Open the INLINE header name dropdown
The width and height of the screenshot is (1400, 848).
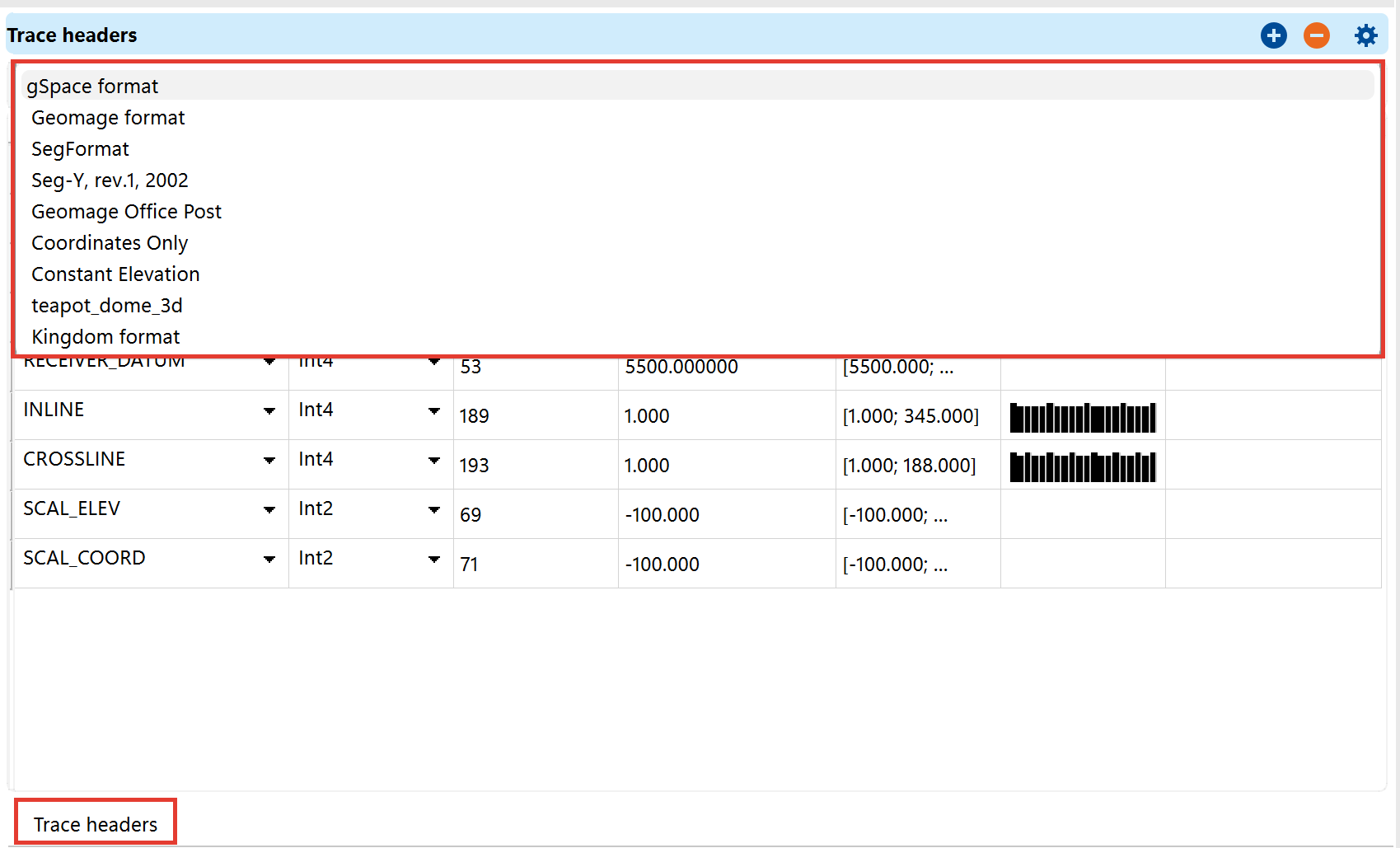point(270,411)
